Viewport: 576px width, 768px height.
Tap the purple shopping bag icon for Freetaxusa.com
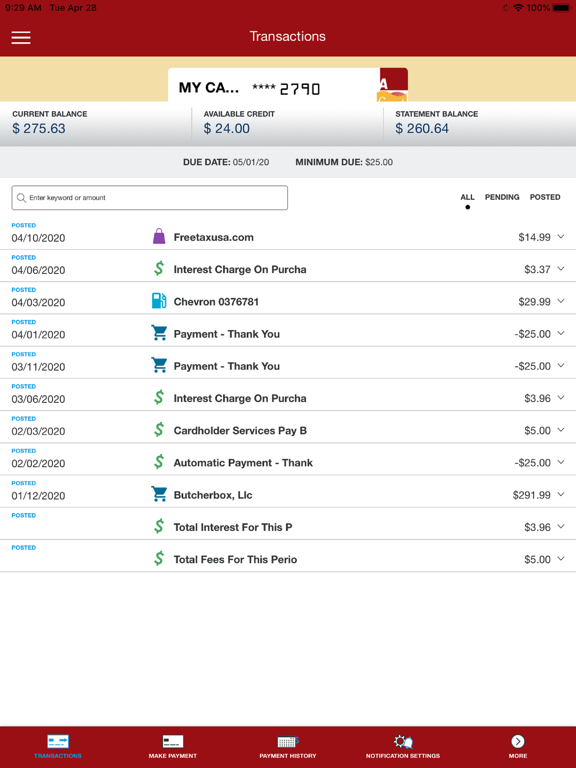[159, 237]
